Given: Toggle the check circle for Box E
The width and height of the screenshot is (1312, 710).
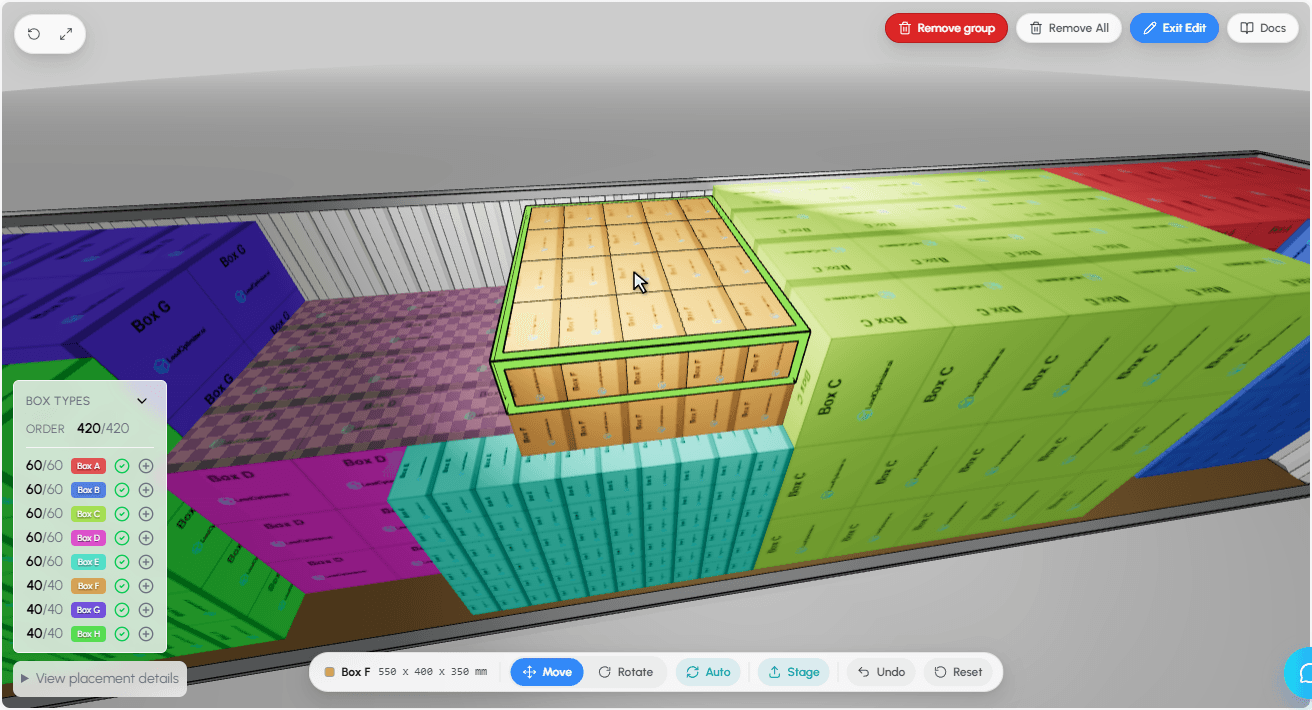Looking at the screenshot, I should [122, 562].
